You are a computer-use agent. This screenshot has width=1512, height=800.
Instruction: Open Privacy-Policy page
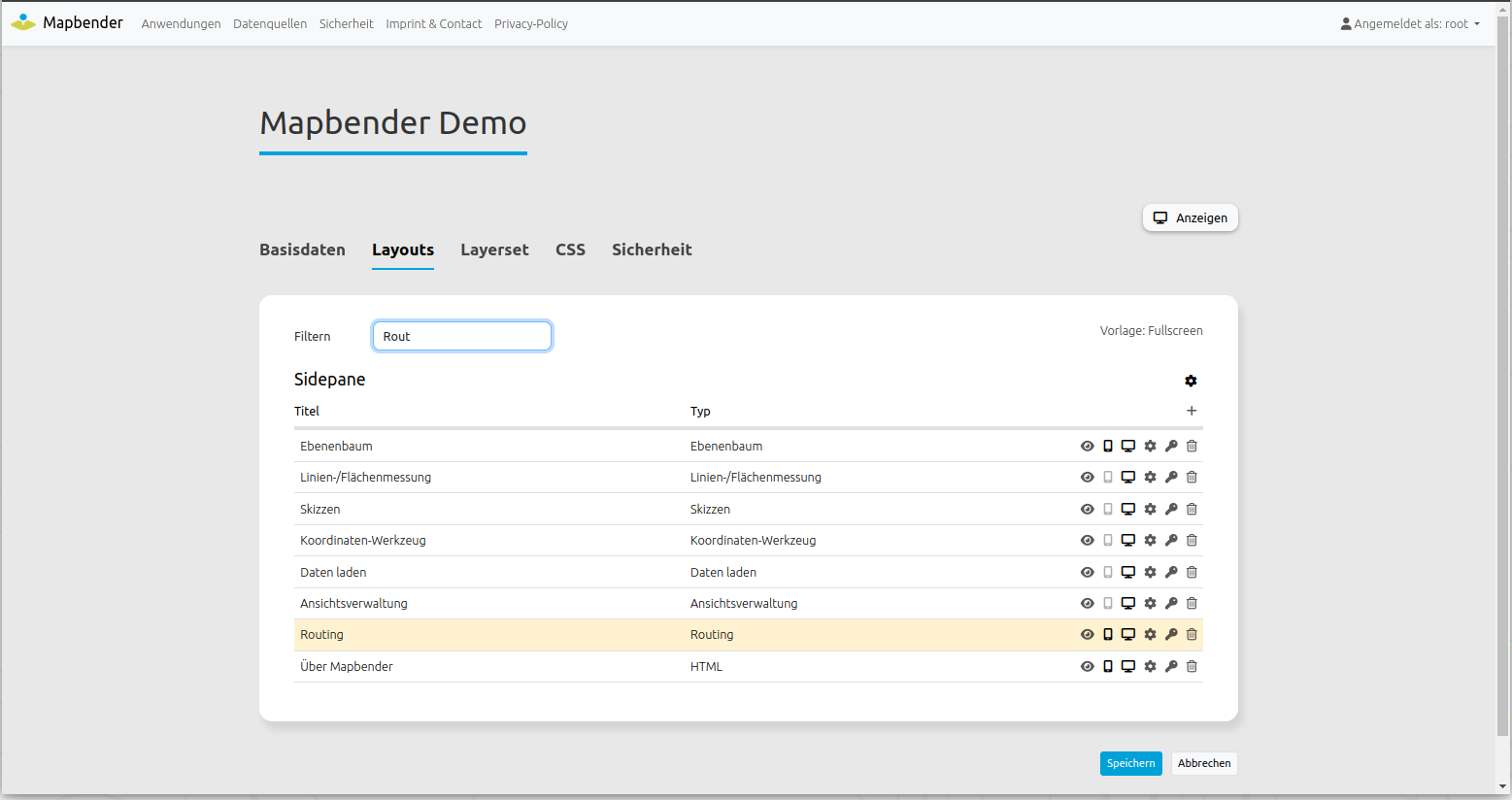[x=531, y=23]
